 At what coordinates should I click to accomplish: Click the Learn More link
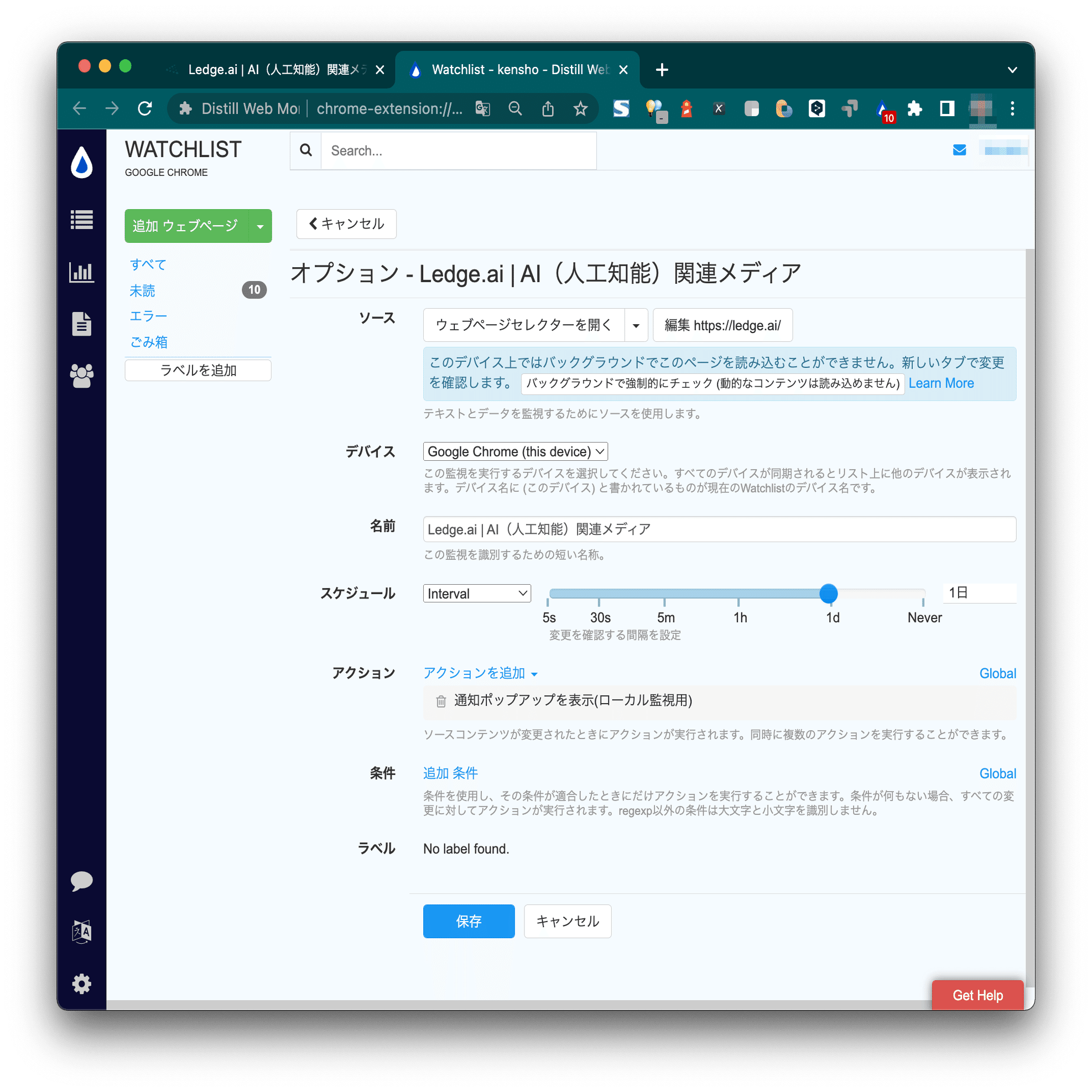click(x=940, y=383)
